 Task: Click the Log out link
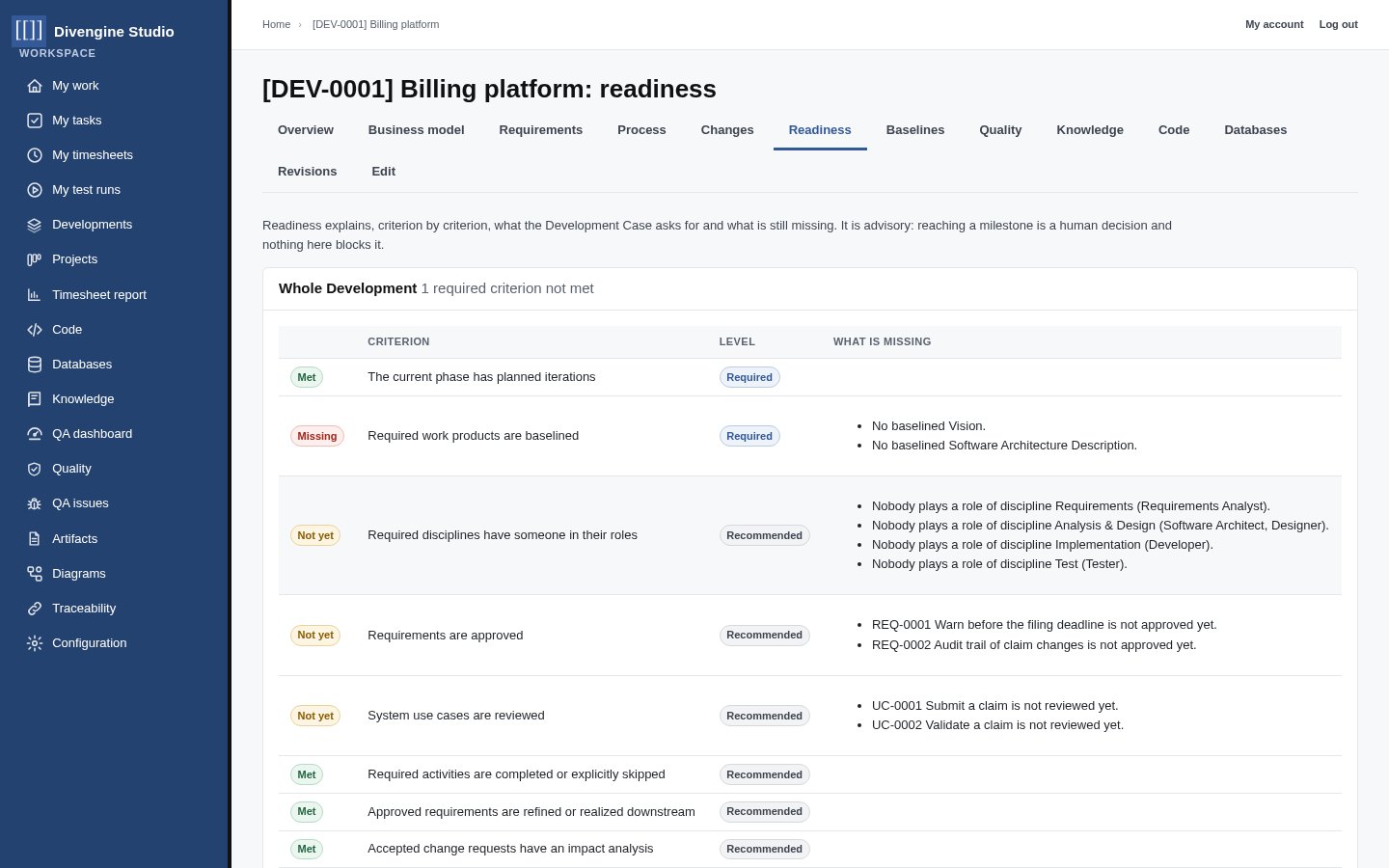[1339, 24]
